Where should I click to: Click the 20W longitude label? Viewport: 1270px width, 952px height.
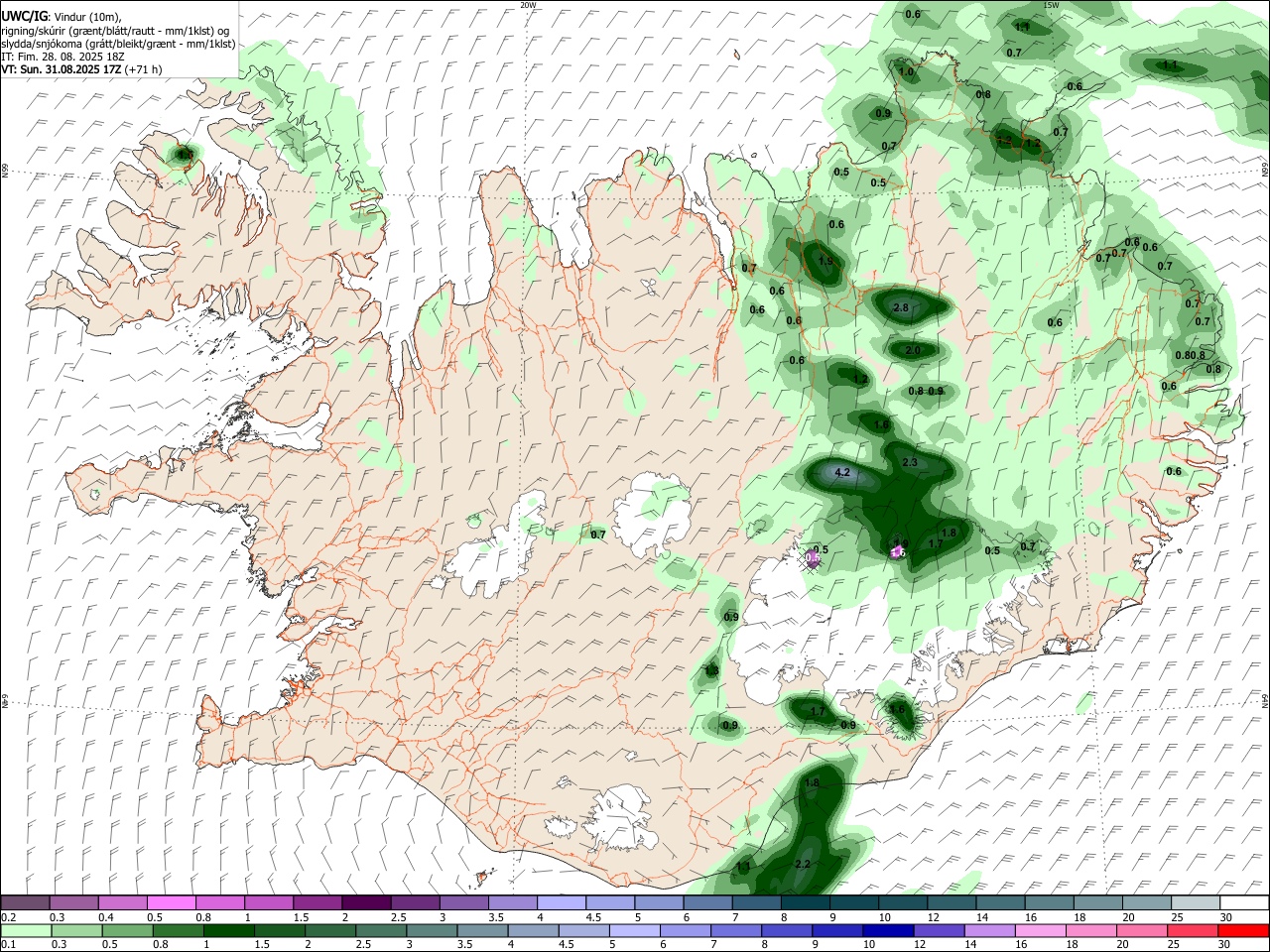click(x=528, y=5)
